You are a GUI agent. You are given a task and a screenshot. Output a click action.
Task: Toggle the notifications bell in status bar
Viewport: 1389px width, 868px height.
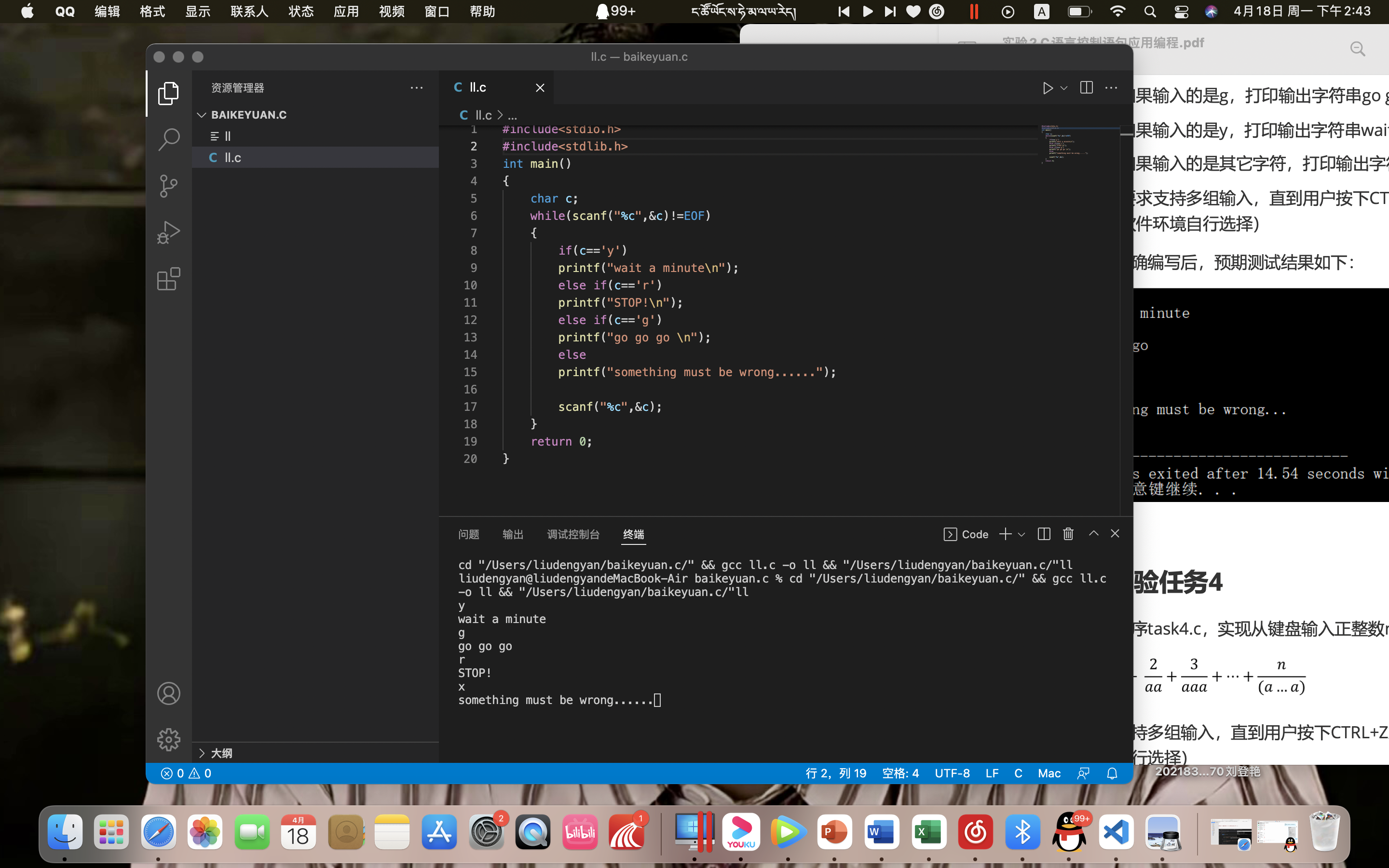[x=1112, y=773]
